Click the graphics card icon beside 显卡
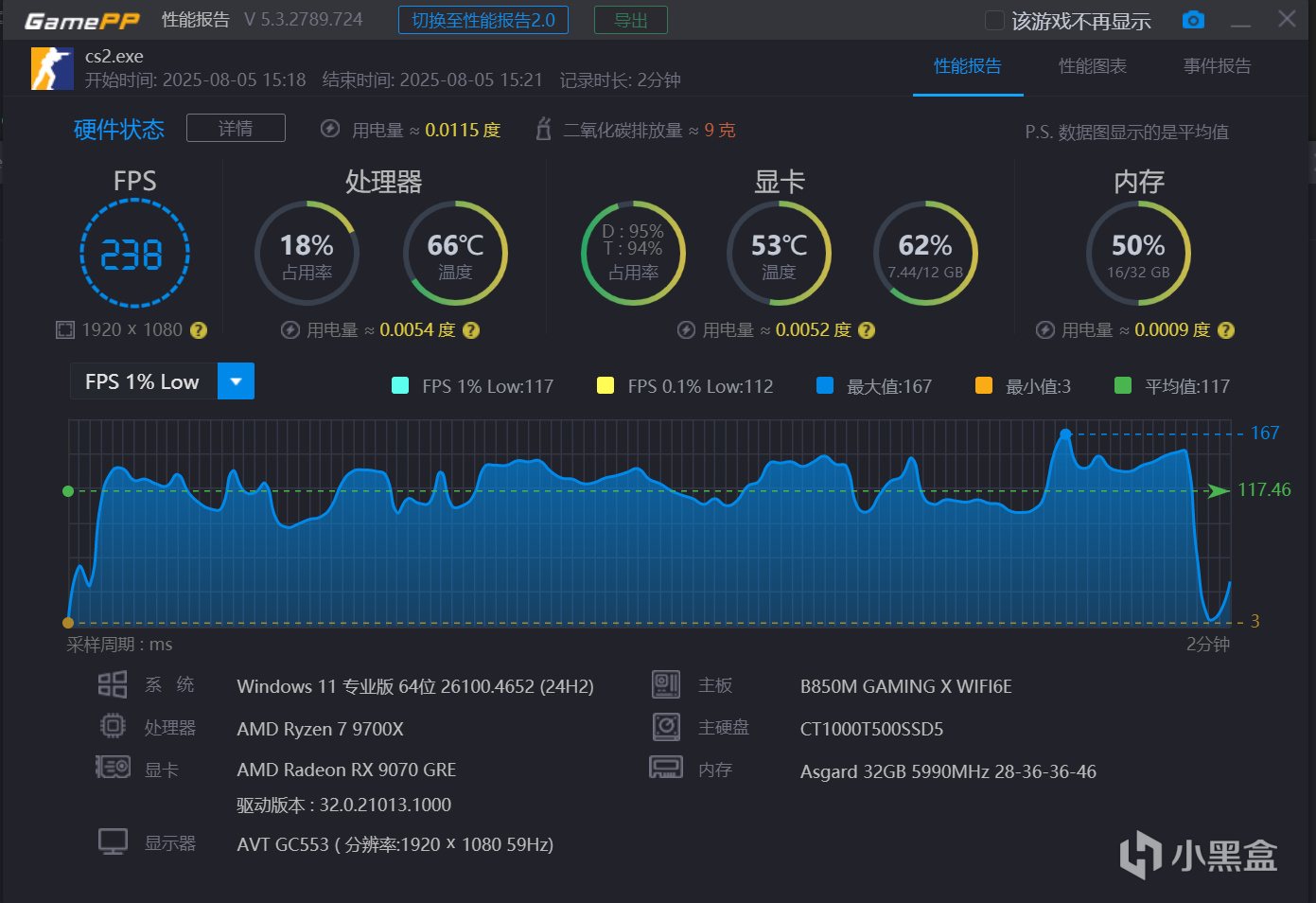Screen dimensions: 1316x903 coord(113,768)
